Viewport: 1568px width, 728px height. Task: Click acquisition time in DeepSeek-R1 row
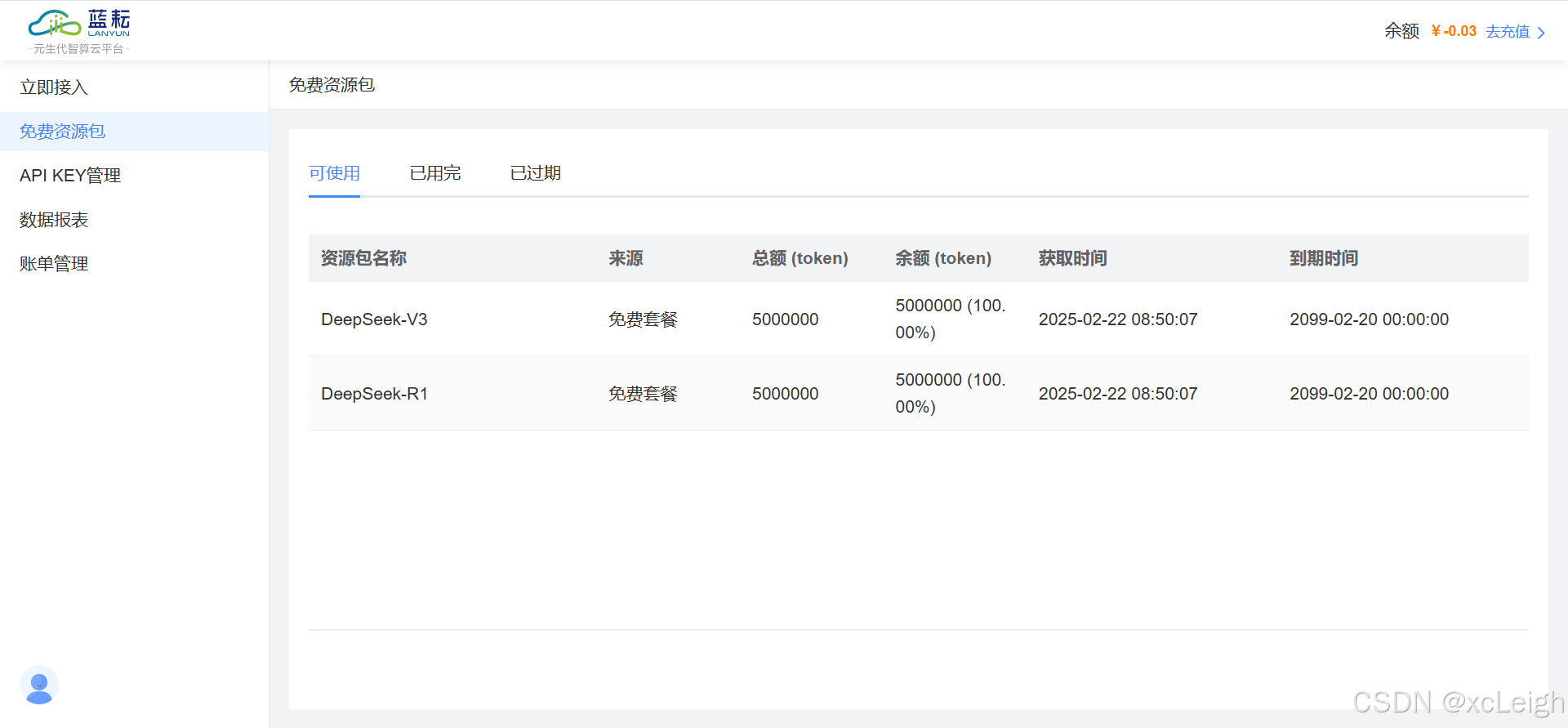(x=1118, y=394)
